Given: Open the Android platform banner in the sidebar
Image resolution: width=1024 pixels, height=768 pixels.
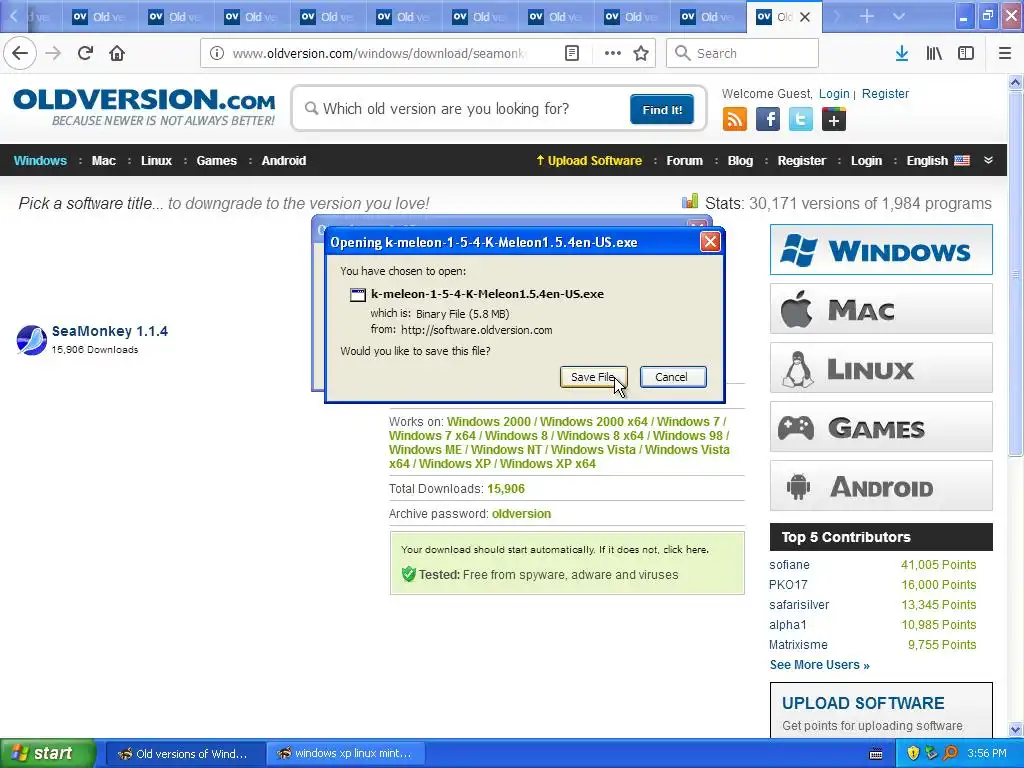Looking at the screenshot, I should point(881,486).
